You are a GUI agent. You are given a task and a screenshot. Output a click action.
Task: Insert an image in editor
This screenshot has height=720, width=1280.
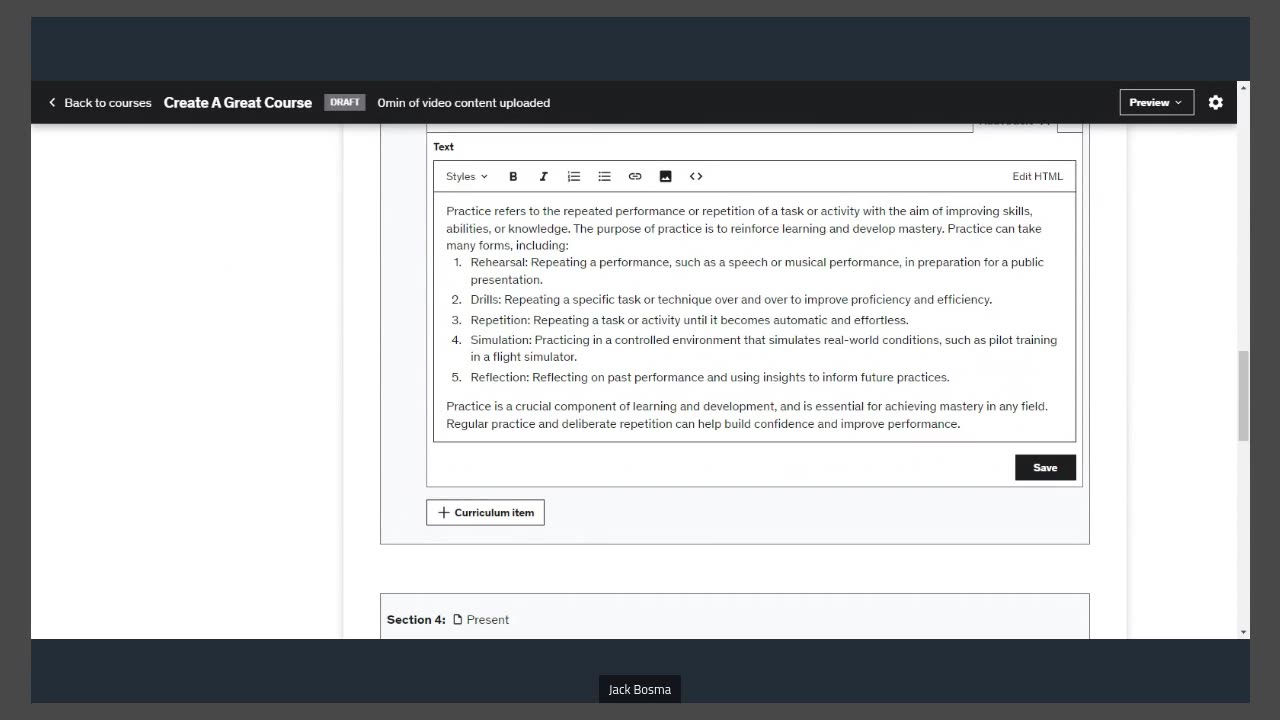click(x=665, y=176)
